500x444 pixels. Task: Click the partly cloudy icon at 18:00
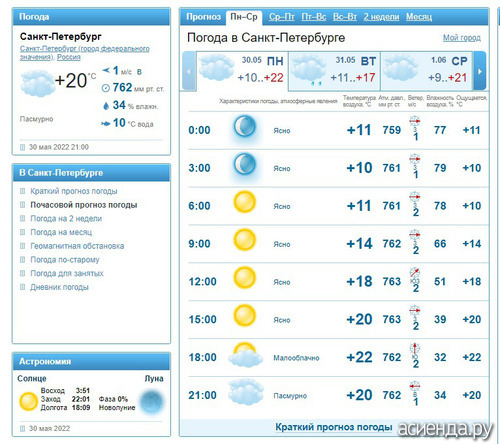245,355
